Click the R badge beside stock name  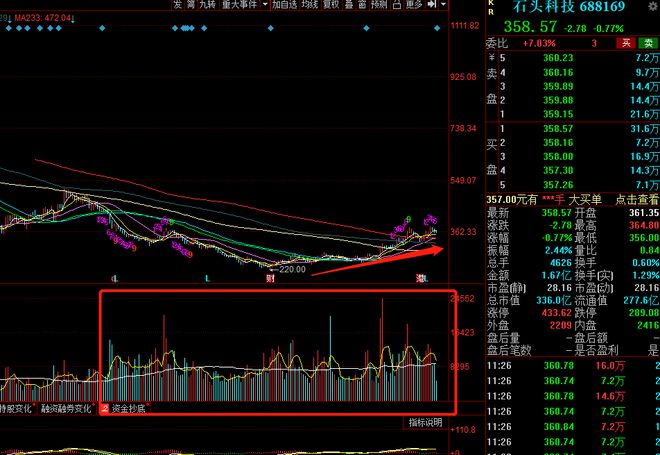point(491,12)
